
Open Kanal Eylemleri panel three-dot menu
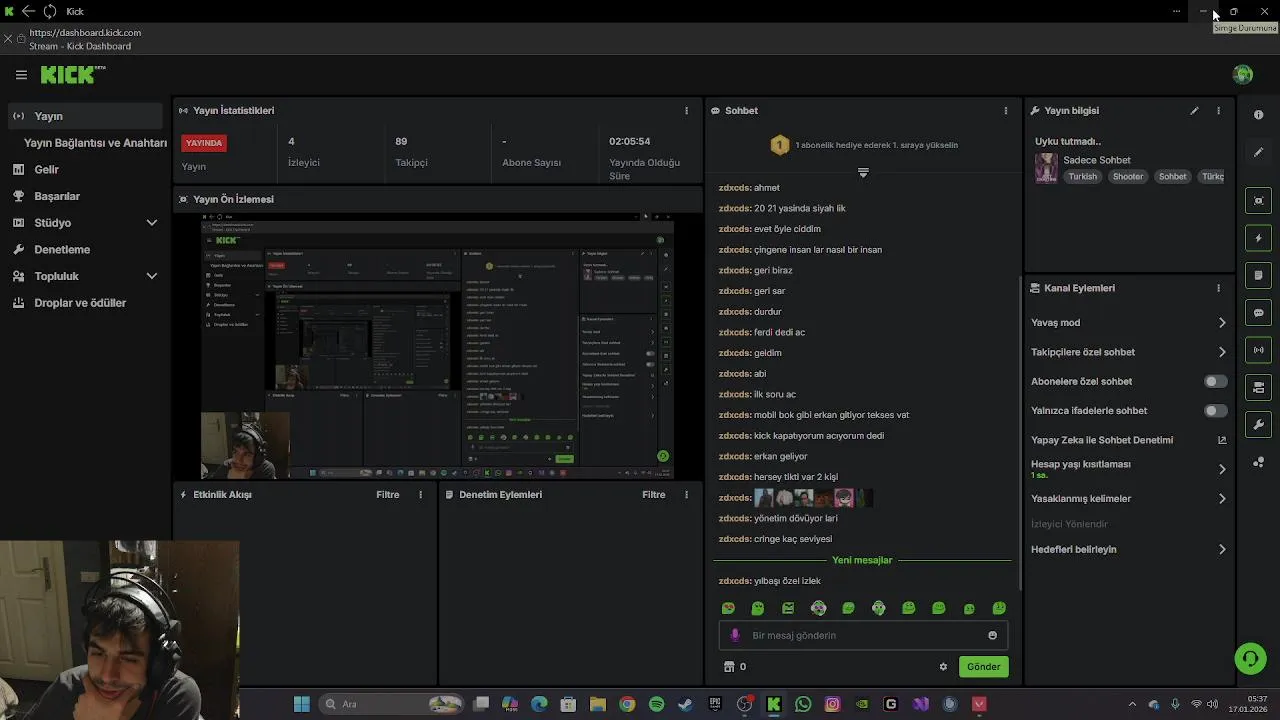[1218, 288]
